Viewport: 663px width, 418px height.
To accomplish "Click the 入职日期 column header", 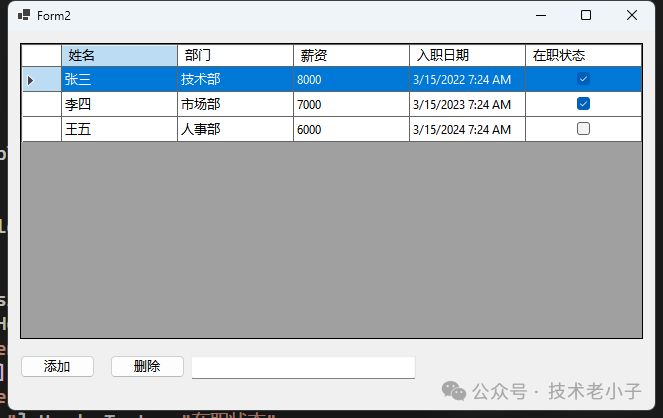I will pos(467,55).
